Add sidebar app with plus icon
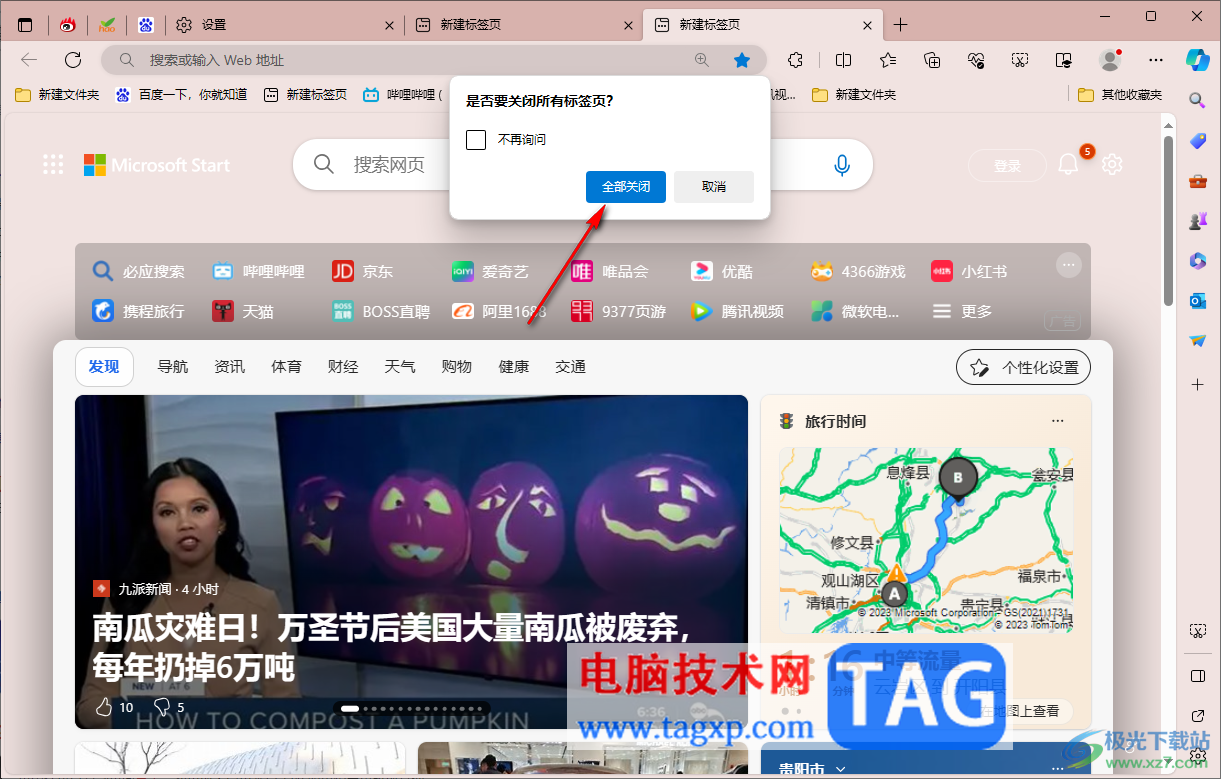Image resolution: width=1221 pixels, height=779 pixels. (x=1197, y=384)
